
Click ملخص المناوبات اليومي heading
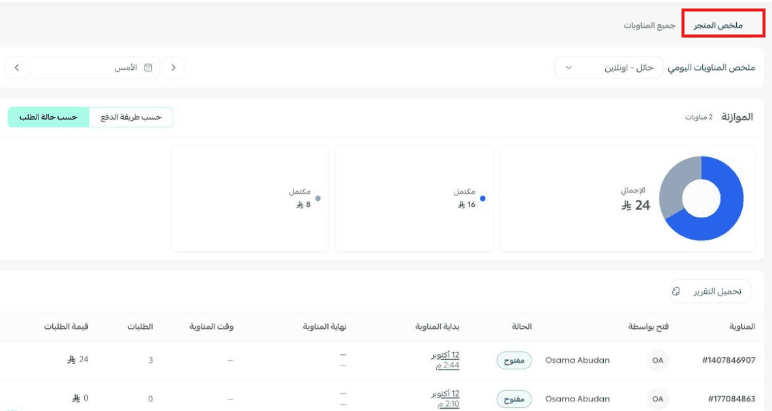click(711, 68)
